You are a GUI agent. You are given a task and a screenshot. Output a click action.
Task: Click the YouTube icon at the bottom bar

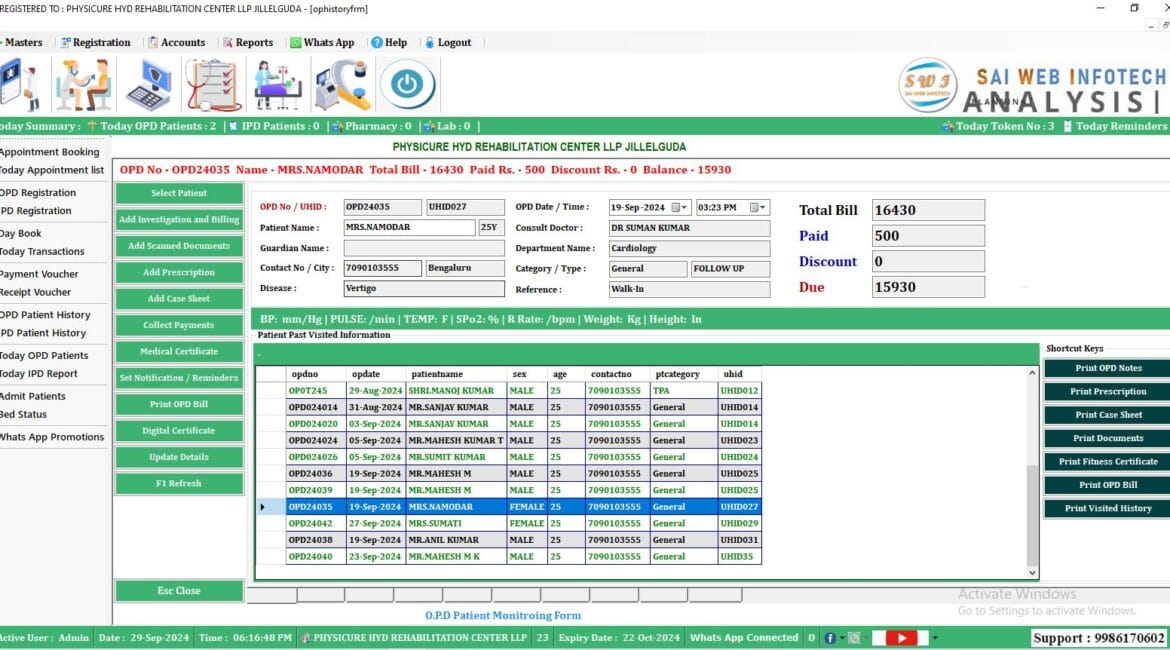click(901, 638)
